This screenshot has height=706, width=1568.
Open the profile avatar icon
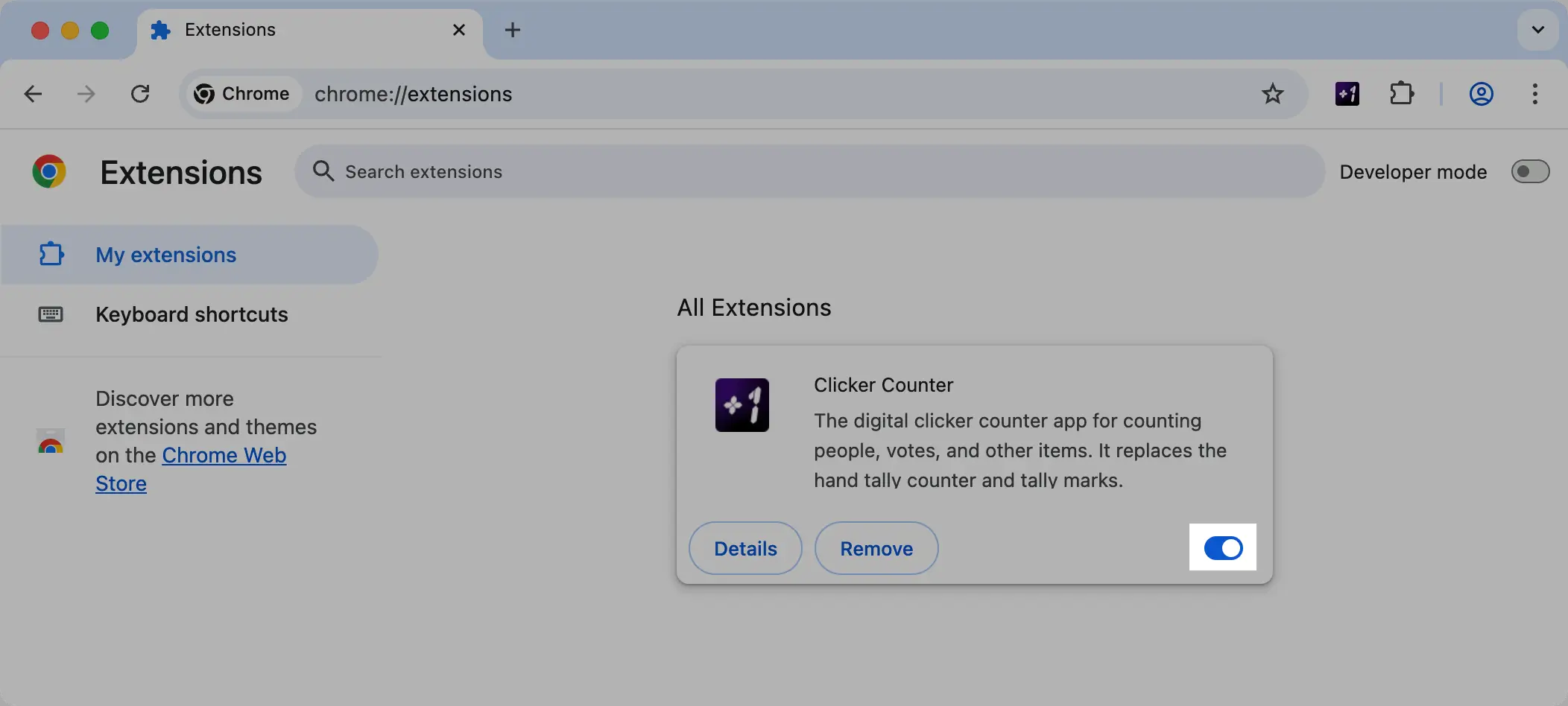pyautogui.click(x=1481, y=94)
